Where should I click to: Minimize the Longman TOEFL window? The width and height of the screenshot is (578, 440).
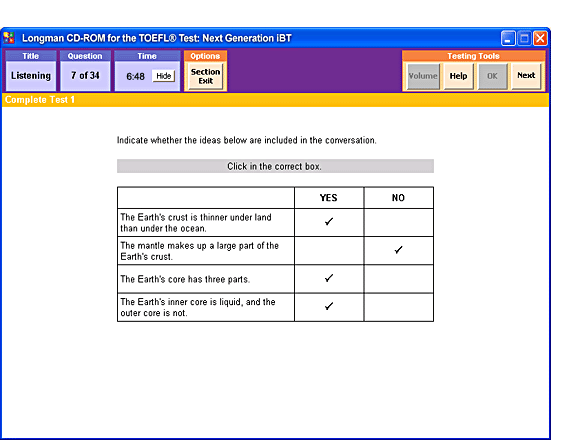[508, 38]
